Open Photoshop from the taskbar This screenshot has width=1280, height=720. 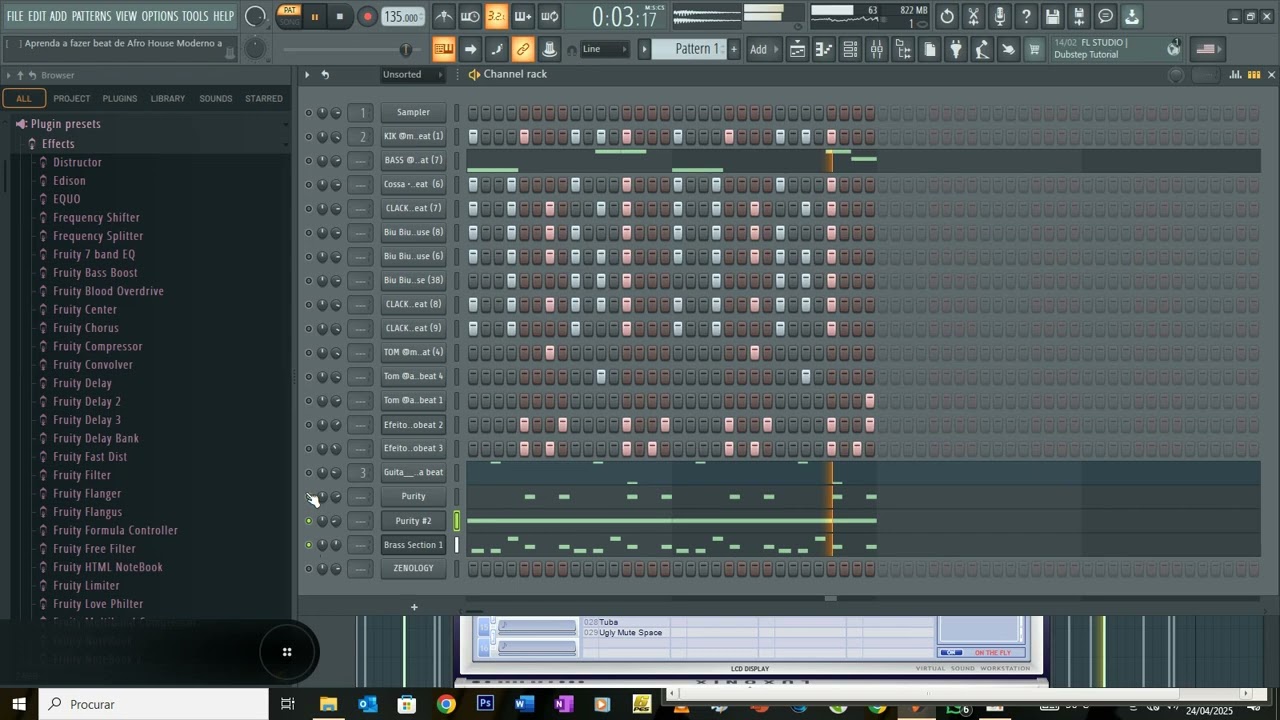[x=485, y=704]
